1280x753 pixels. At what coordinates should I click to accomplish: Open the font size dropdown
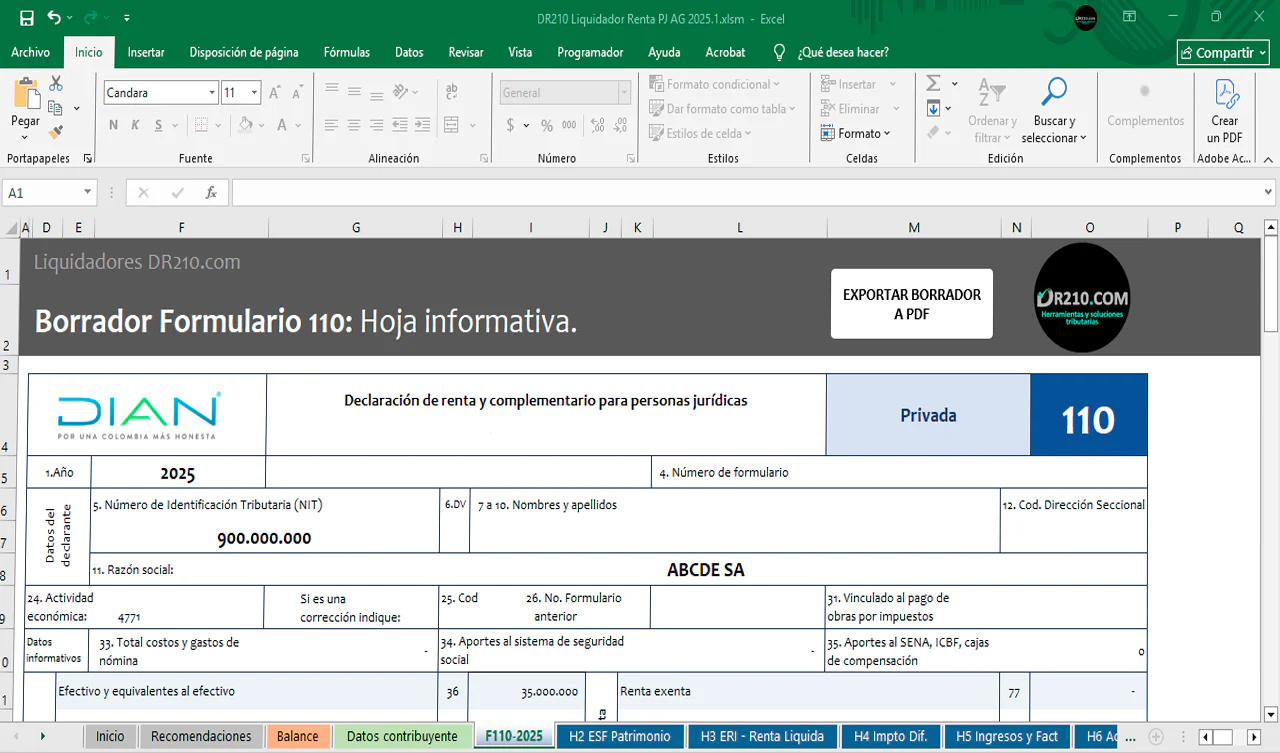click(254, 93)
